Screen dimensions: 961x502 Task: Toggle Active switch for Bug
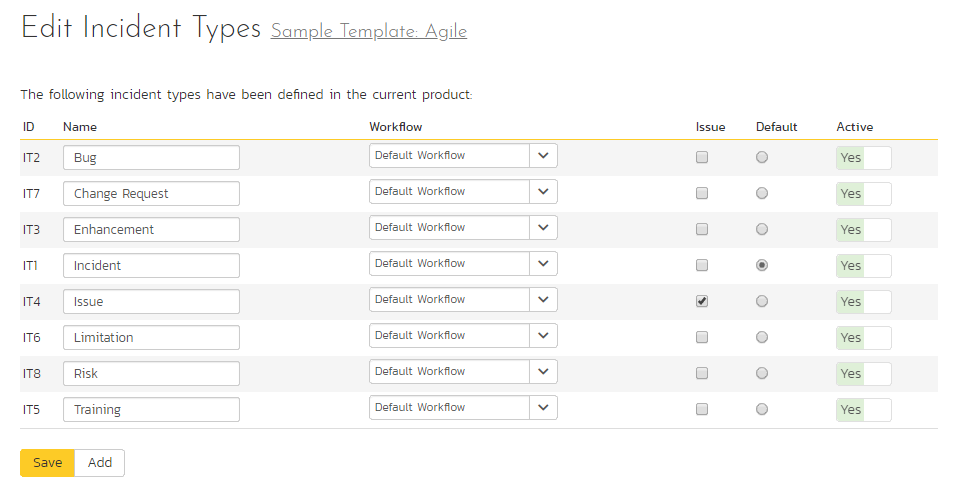864,158
